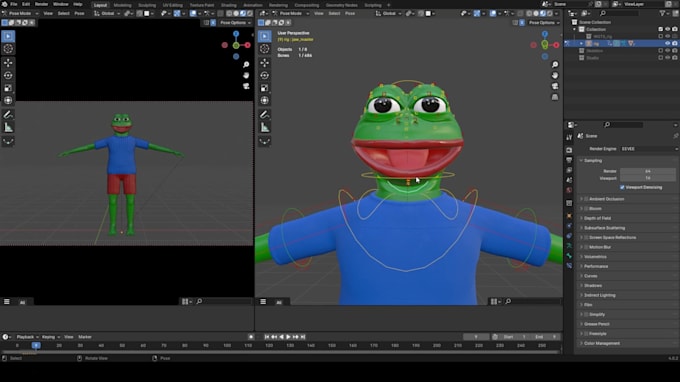Jump to first frame button
Viewport: 680px width, 382px height.
(267, 337)
